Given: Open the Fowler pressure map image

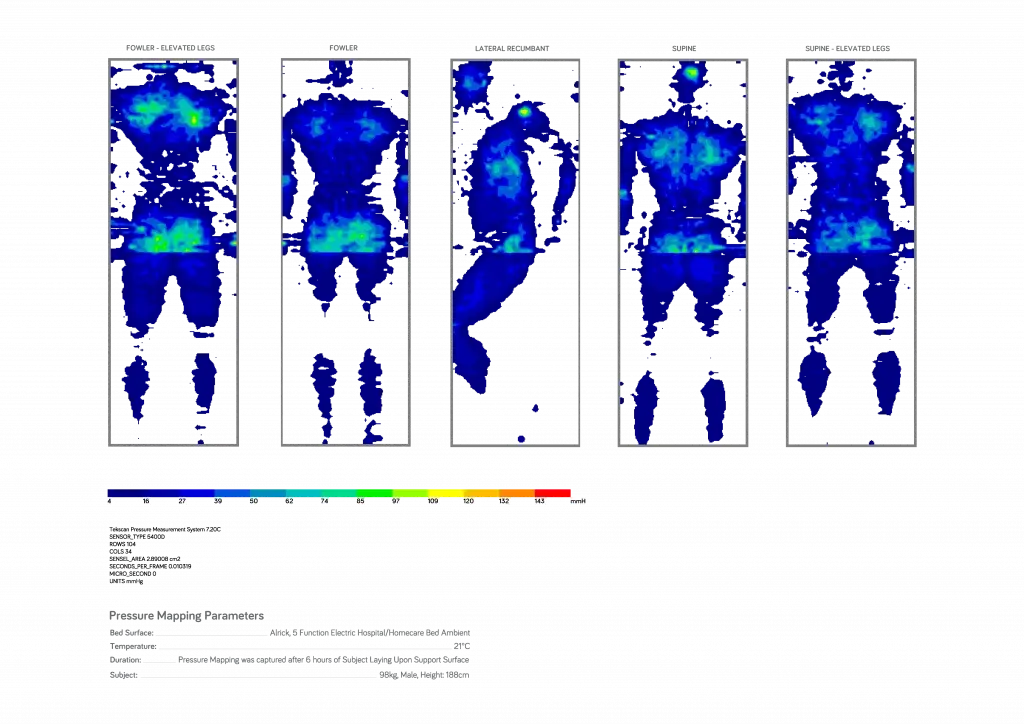Looking at the screenshot, I should [x=345, y=253].
